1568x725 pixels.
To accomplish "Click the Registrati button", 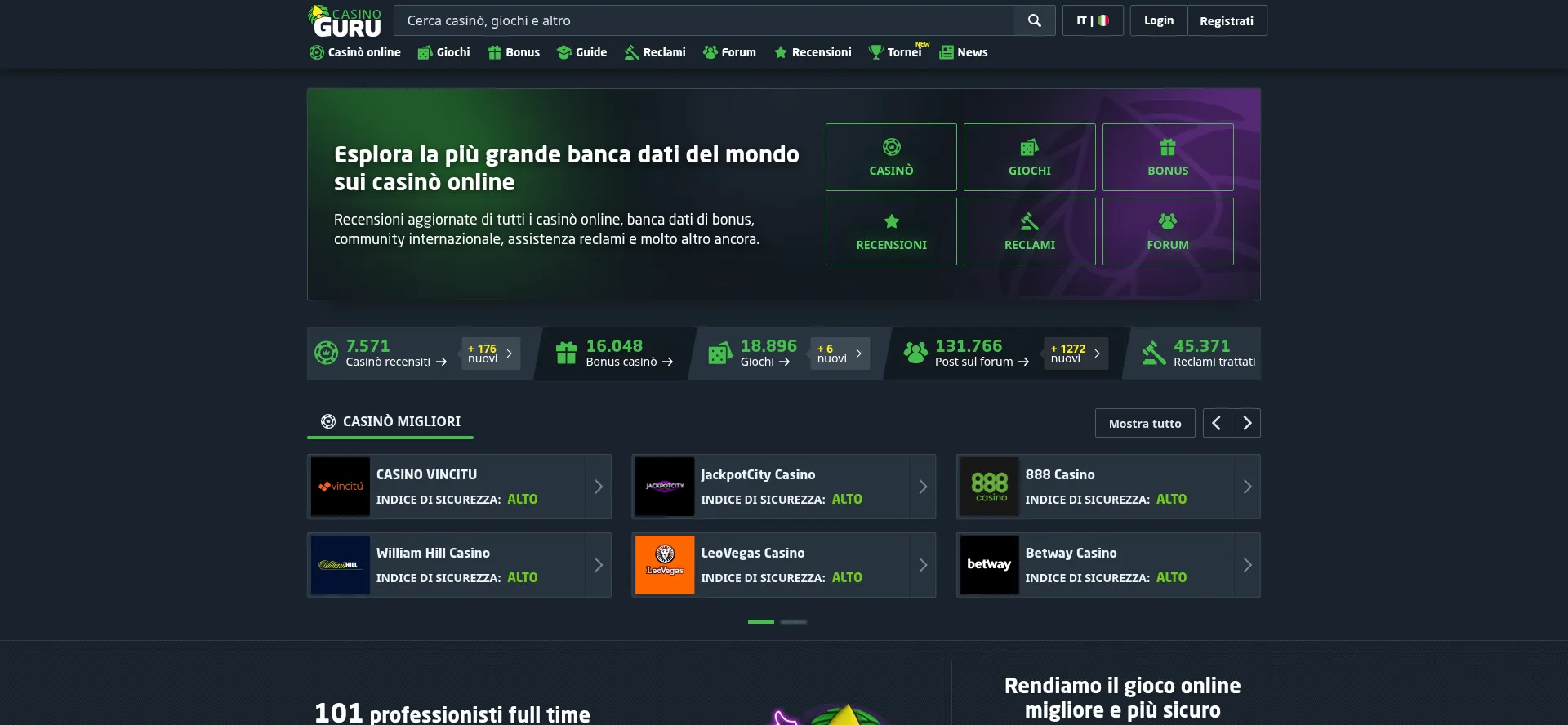I will tap(1227, 20).
